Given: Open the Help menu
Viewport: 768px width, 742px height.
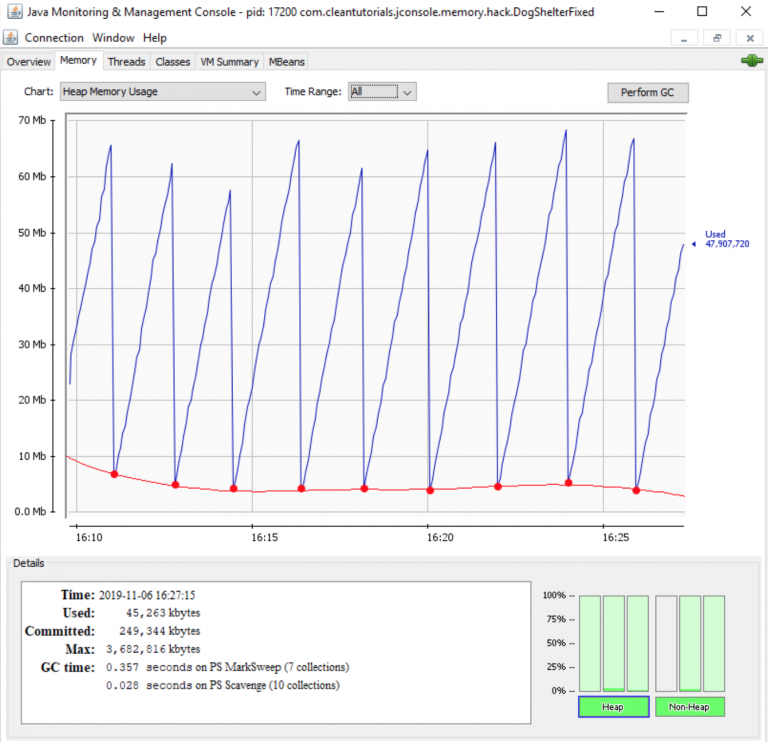Looking at the screenshot, I should (x=155, y=37).
